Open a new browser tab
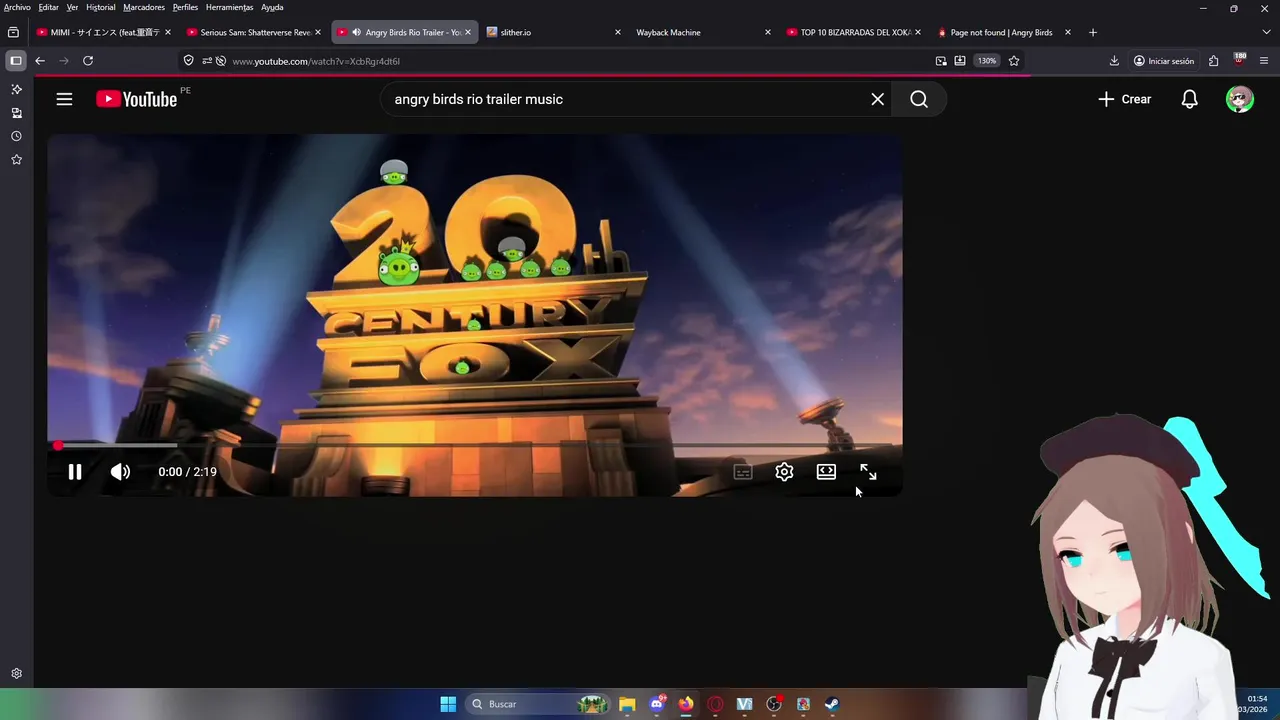The image size is (1280, 720). [x=1092, y=32]
